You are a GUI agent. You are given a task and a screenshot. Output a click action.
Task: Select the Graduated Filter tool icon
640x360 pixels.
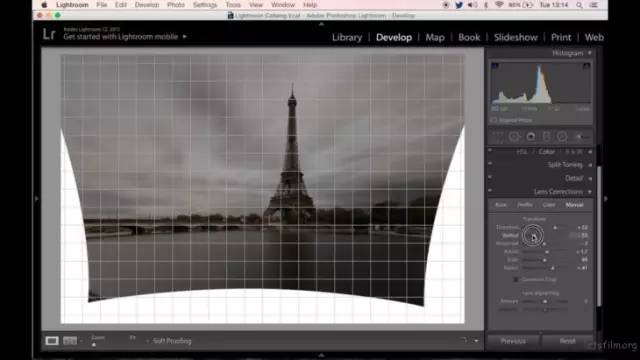pos(547,136)
